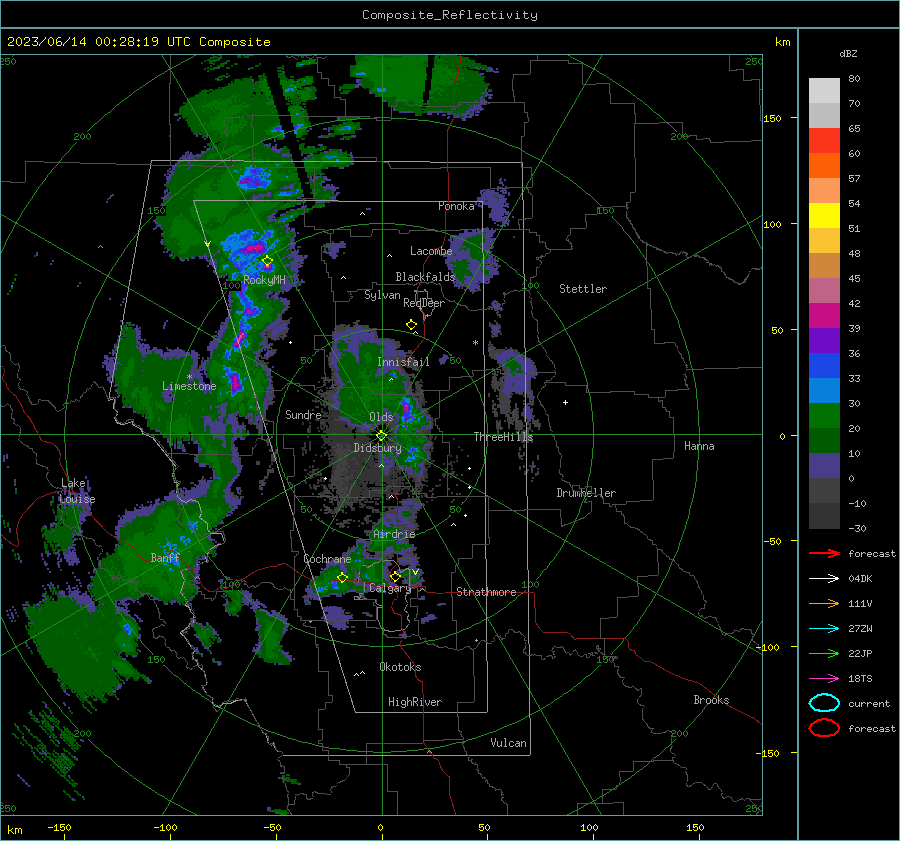The width and height of the screenshot is (900, 841).
Task: Click the Strathmore city label
Action: click(486, 592)
